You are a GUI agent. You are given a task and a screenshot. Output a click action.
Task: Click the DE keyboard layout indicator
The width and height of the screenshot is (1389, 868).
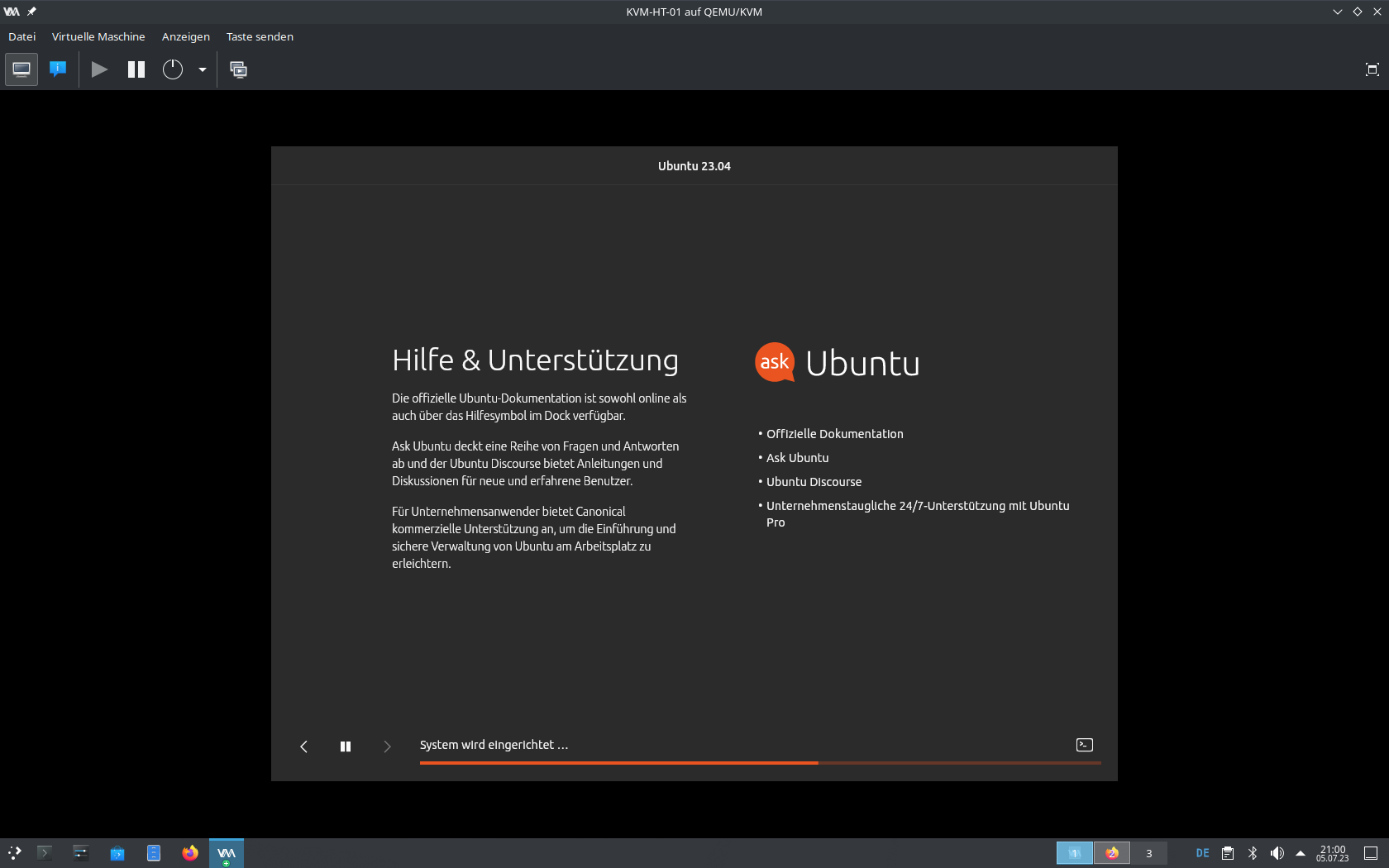(1203, 853)
